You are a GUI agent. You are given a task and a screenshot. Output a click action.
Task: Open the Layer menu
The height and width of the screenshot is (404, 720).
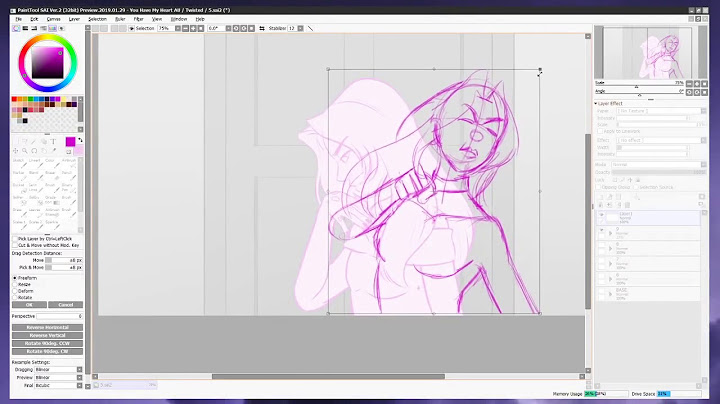point(74,19)
